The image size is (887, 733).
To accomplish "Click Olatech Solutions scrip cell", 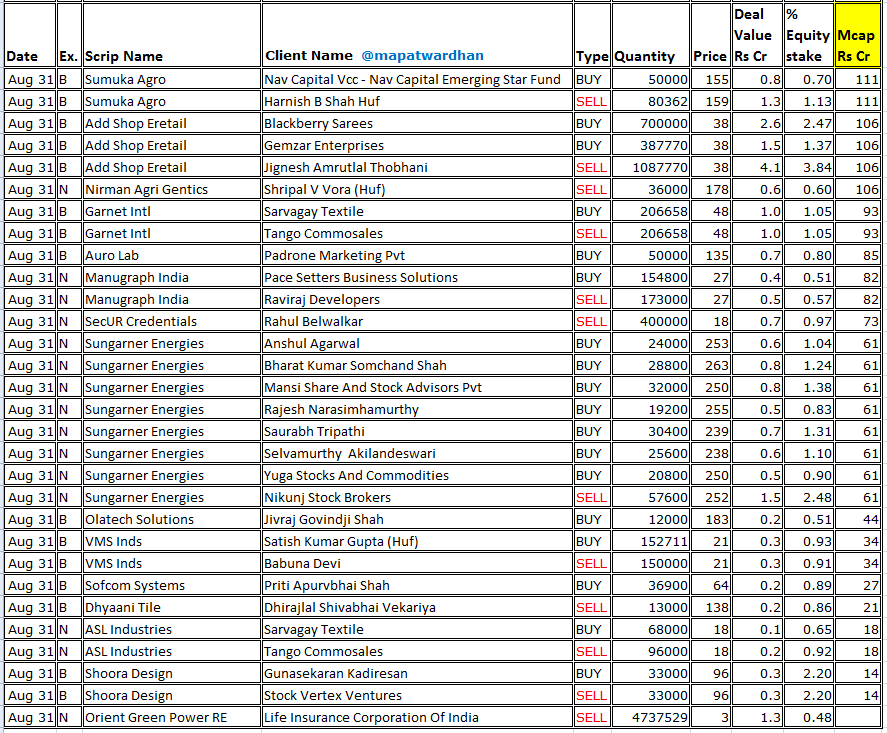I will click(x=172, y=520).
